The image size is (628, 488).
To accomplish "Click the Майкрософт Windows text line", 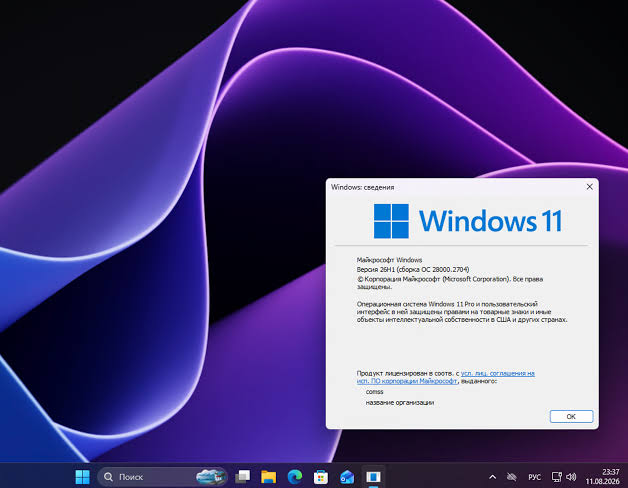I will pos(389,260).
